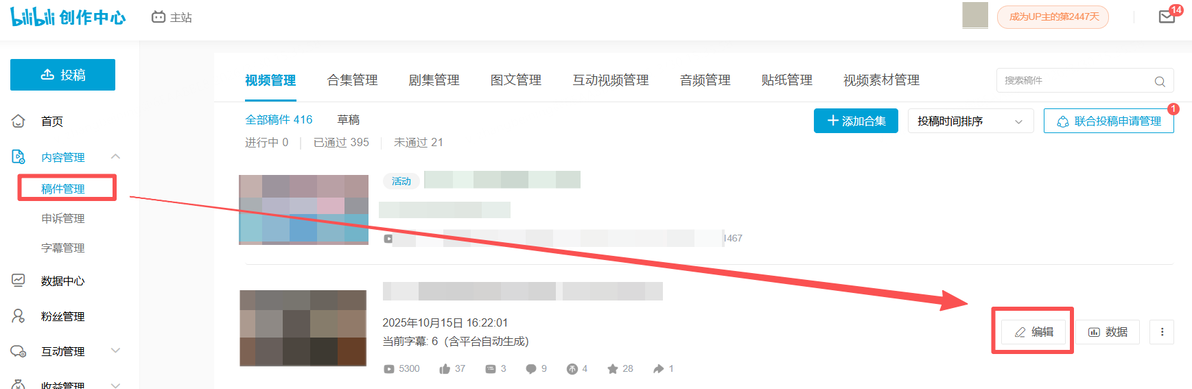
Task: Switch to the 贴纸管理 tab
Action: (787, 81)
